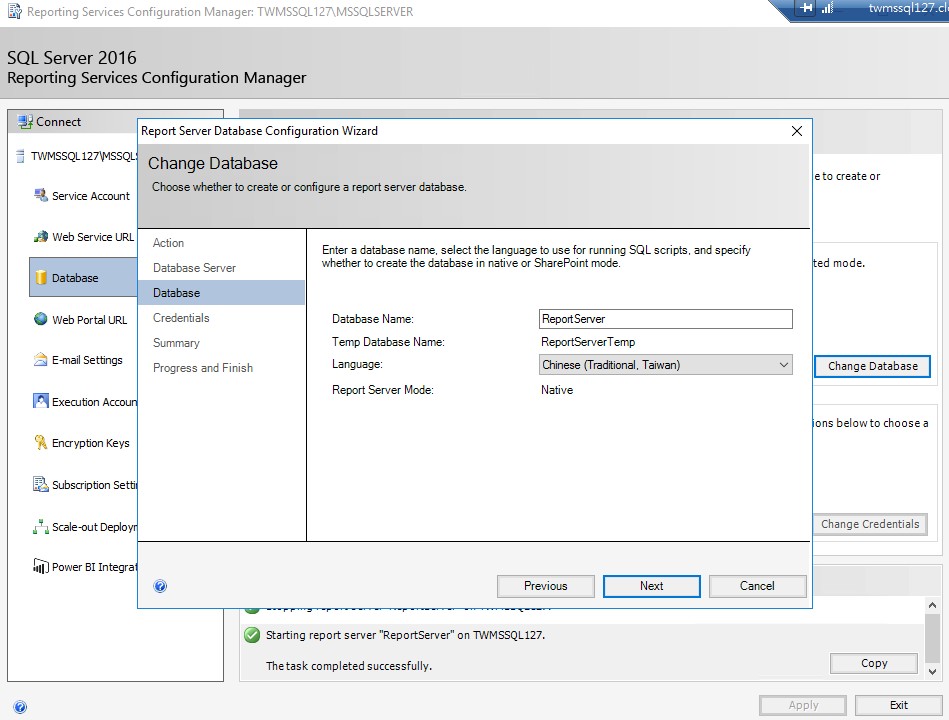Open the Web Service URL page
949x720 pixels.
(x=93, y=237)
